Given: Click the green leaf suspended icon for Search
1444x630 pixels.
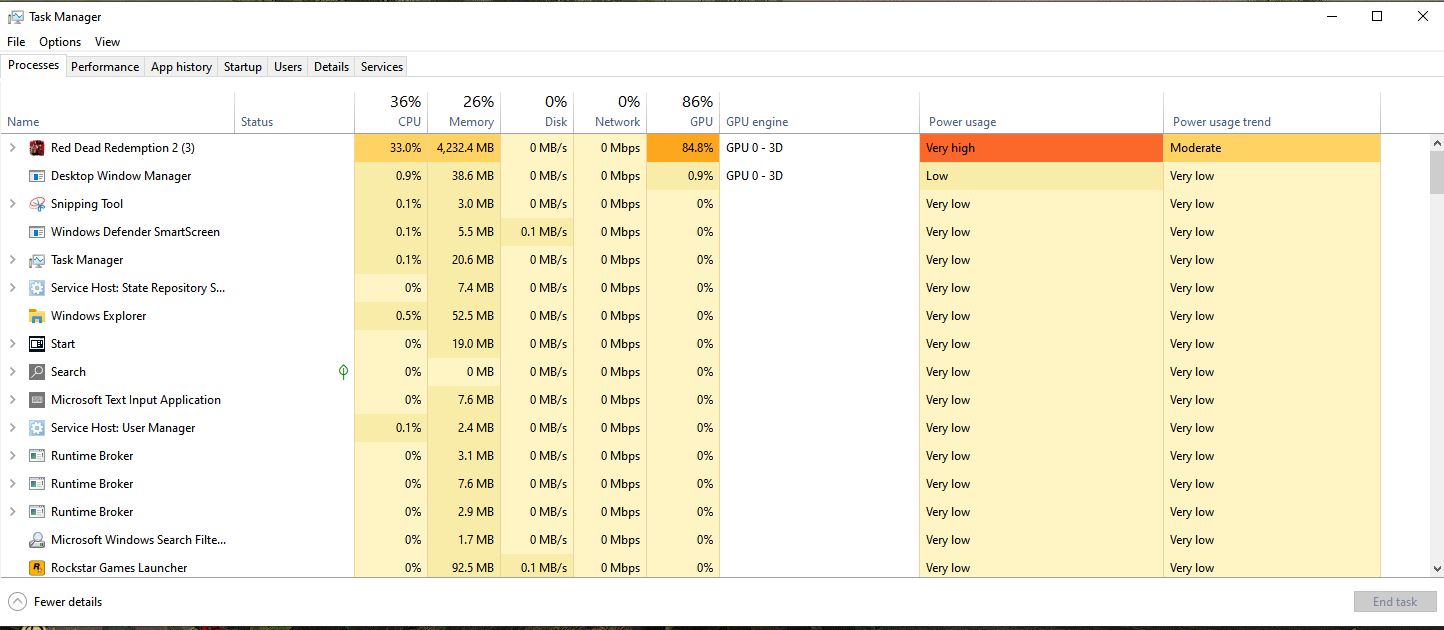Looking at the screenshot, I should pos(343,372).
